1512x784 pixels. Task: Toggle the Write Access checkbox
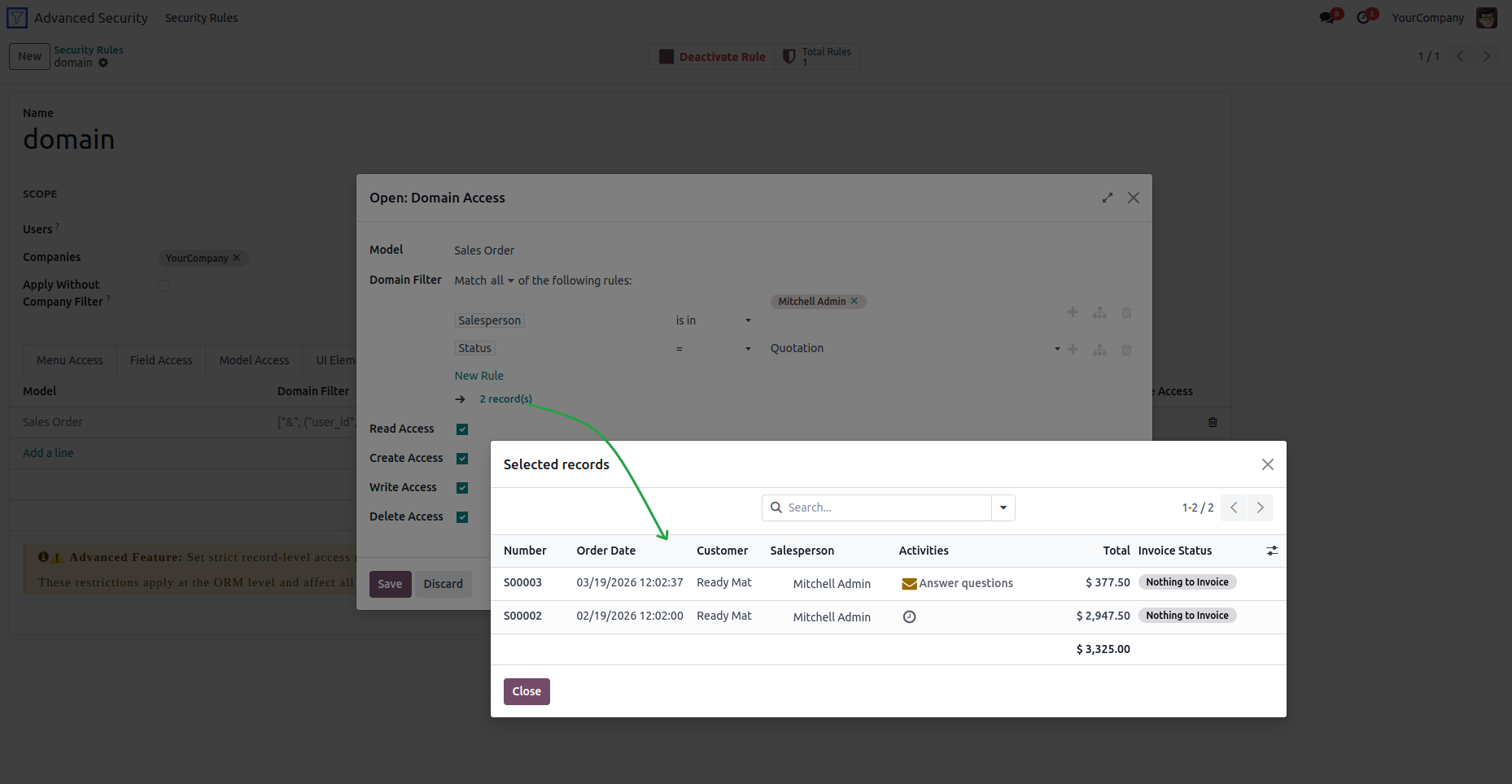coord(462,488)
